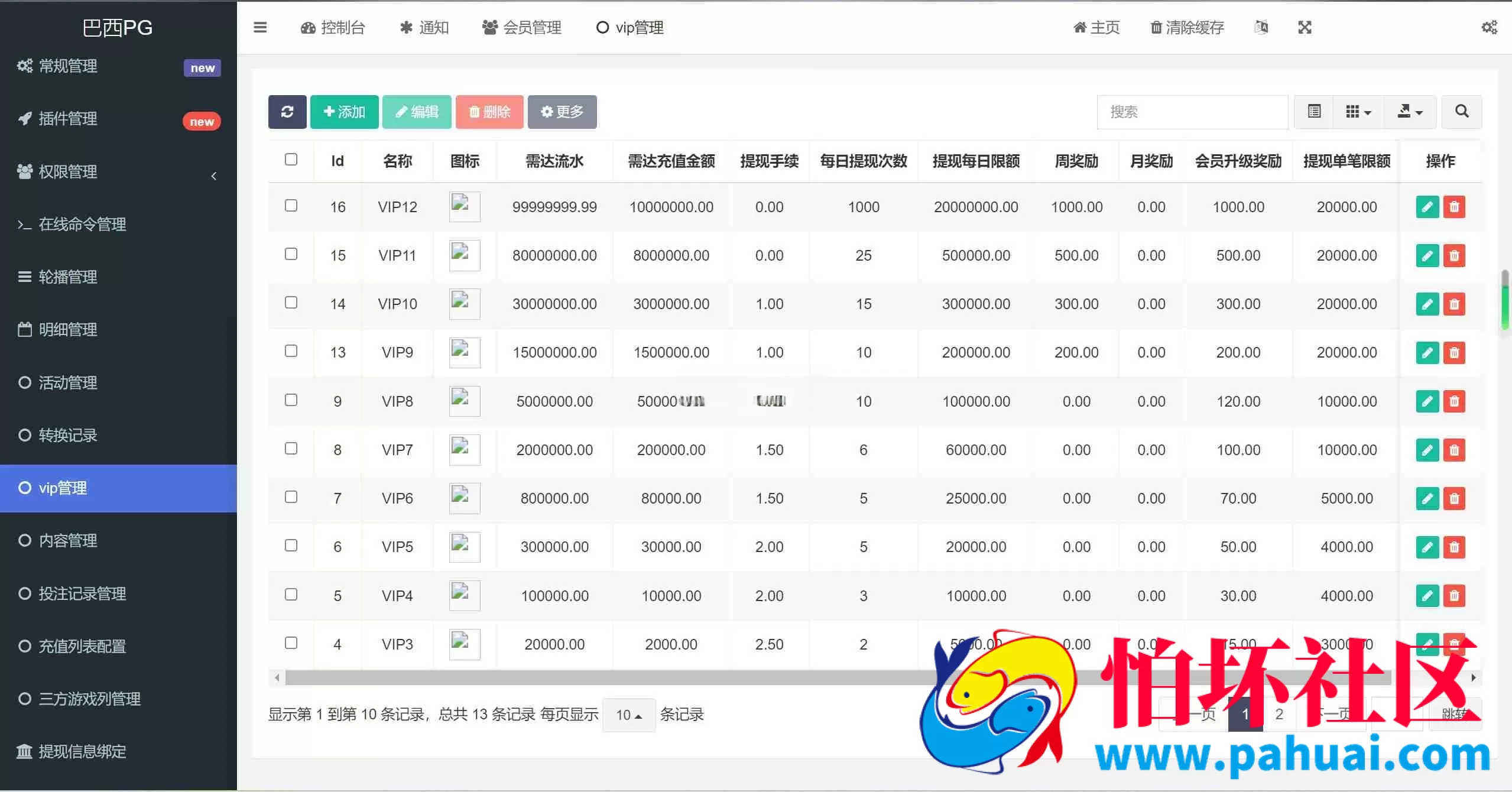This screenshot has height=792, width=1512.
Task: Open 常规管理 in the sidebar
Action: click(118, 66)
